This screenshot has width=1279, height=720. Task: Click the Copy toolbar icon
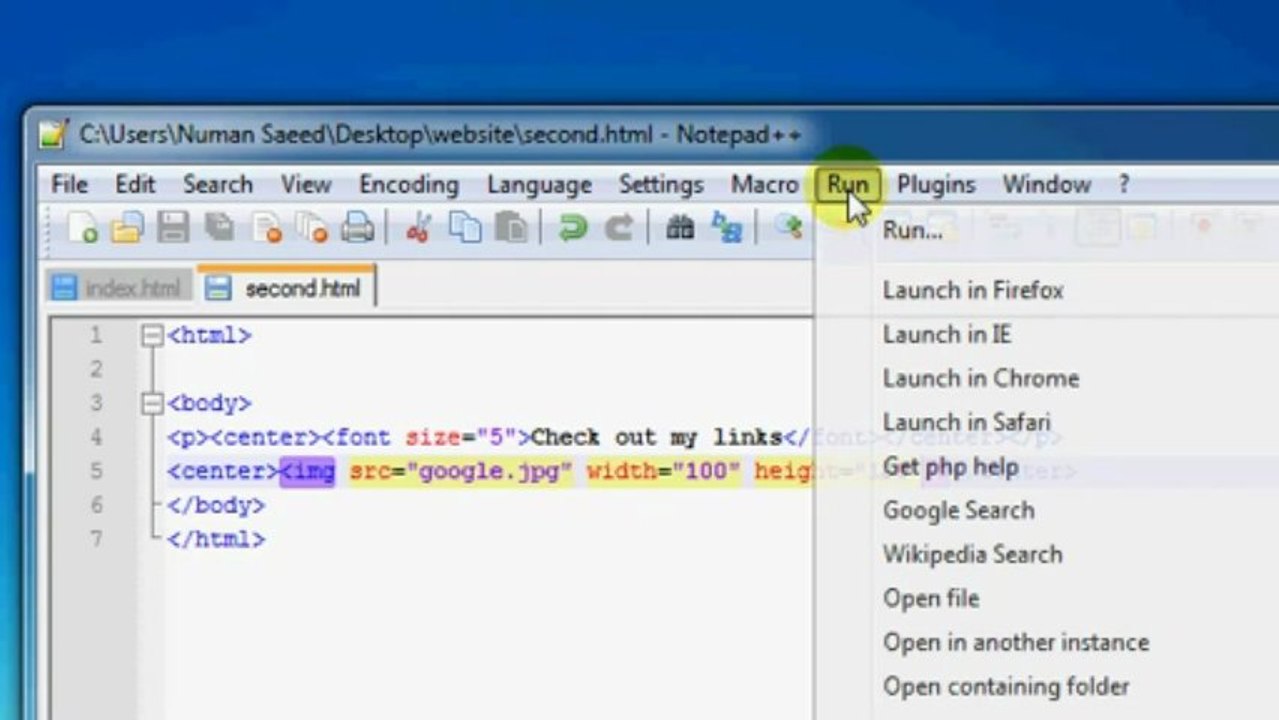tap(465, 228)
